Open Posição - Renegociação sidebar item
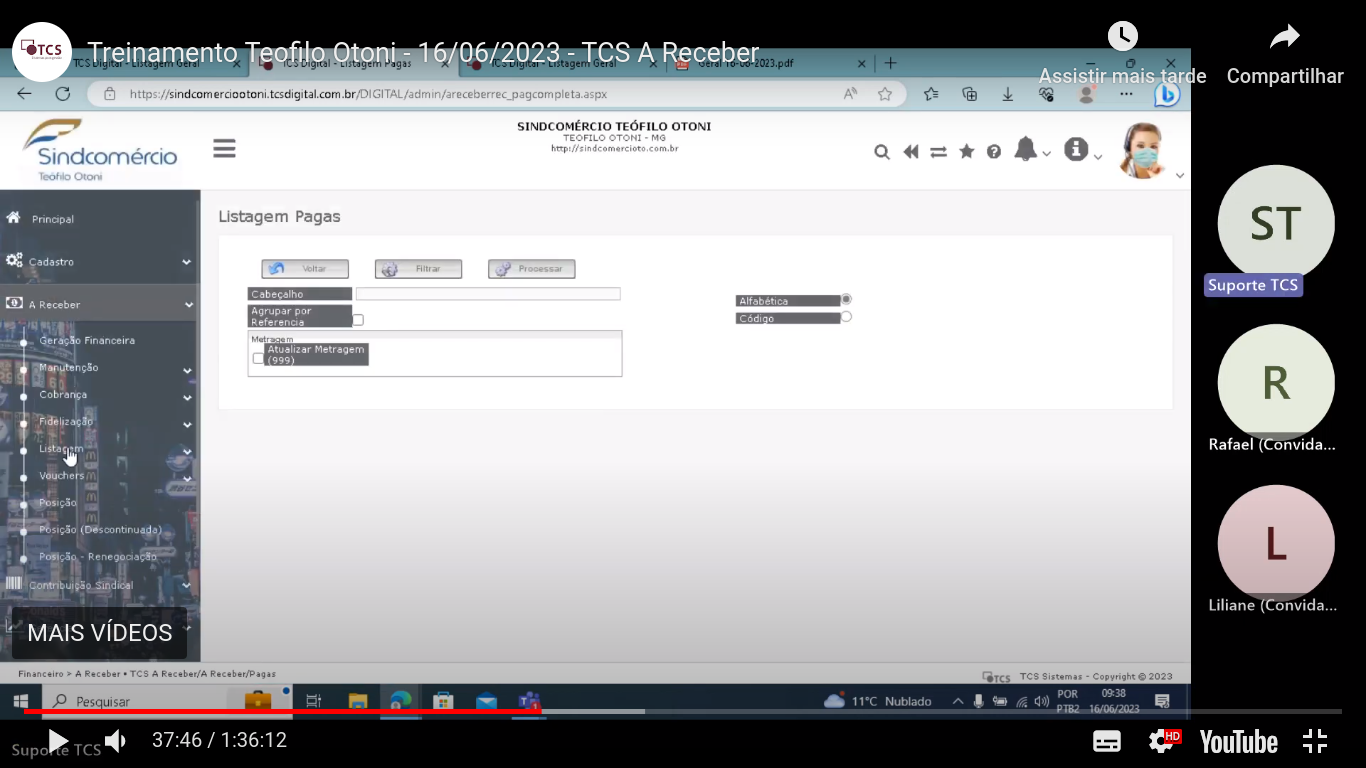 (x=98, y=557)
